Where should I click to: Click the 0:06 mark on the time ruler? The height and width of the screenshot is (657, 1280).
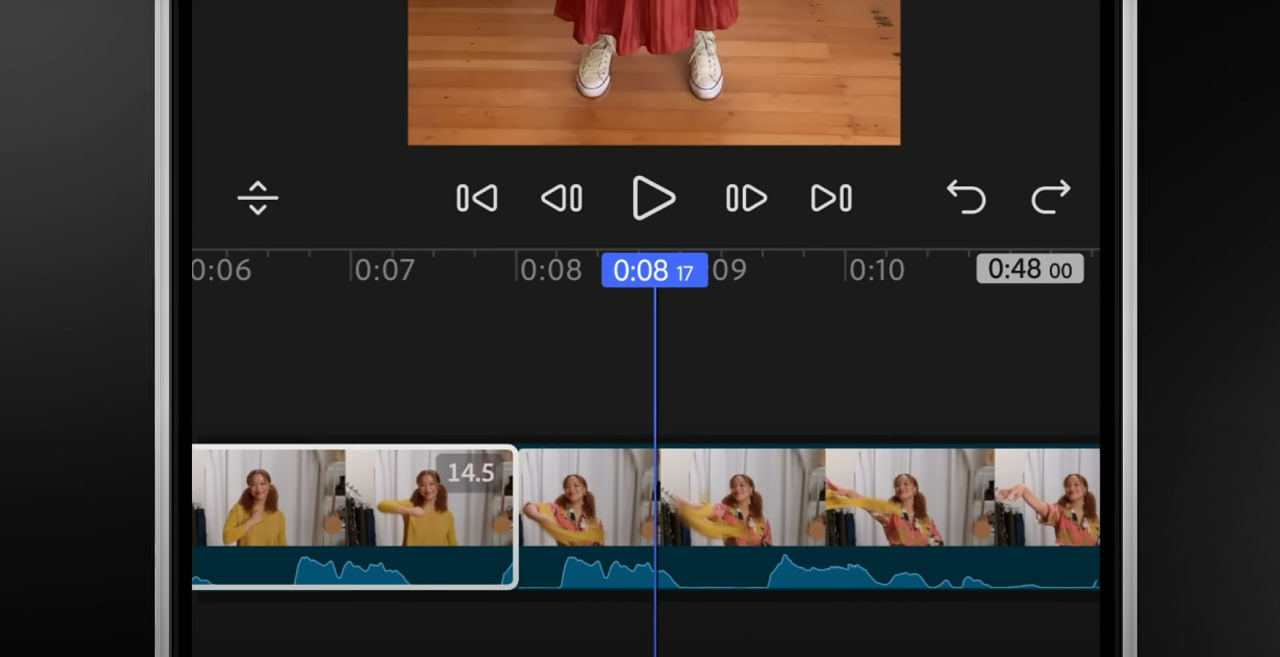pos(221,270)
